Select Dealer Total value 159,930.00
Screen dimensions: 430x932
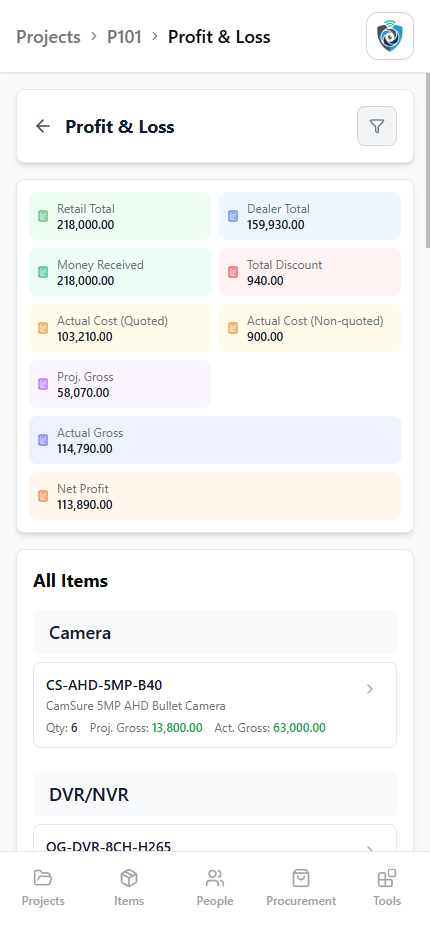click(x=276, y=225)
